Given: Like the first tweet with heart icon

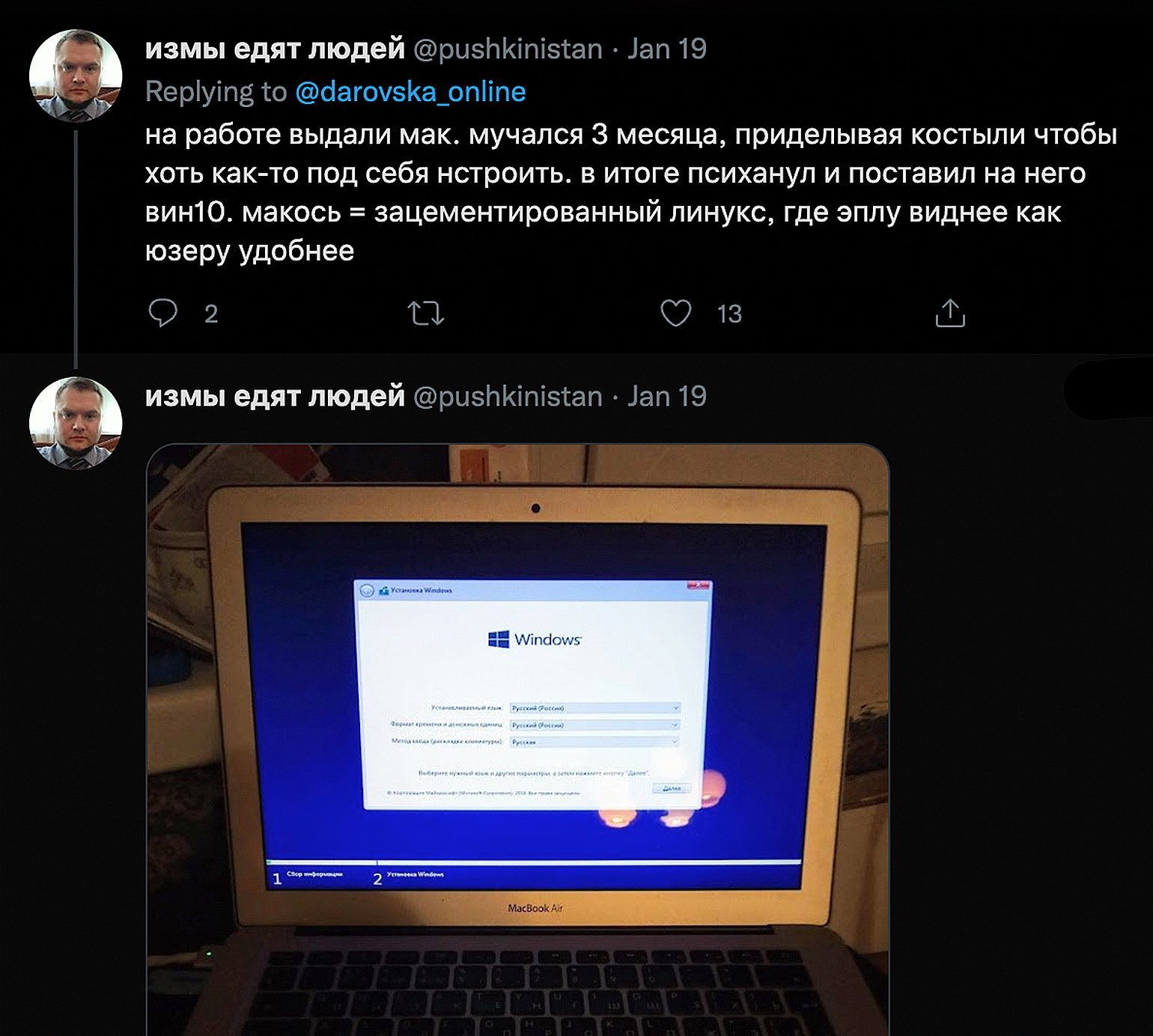Looking at the screenshot, I should coord(676,313).
